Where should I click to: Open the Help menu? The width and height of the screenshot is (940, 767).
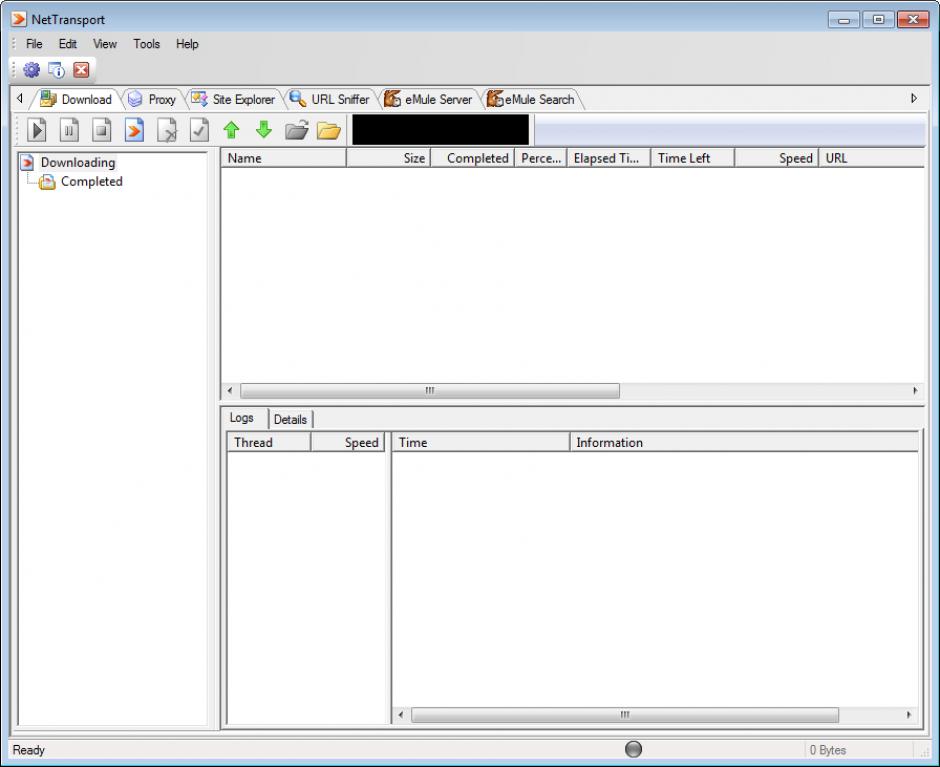click(187, 44)
